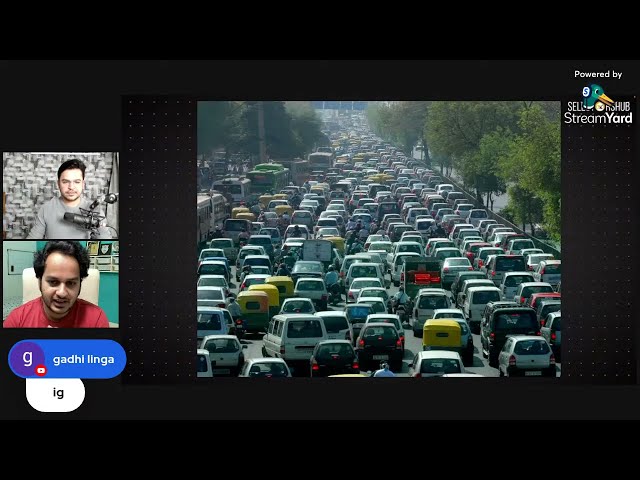Click the yellow auto-rickshaw at image bottom right
Viewport: 640px width, 480px height.
coord(442,333)
